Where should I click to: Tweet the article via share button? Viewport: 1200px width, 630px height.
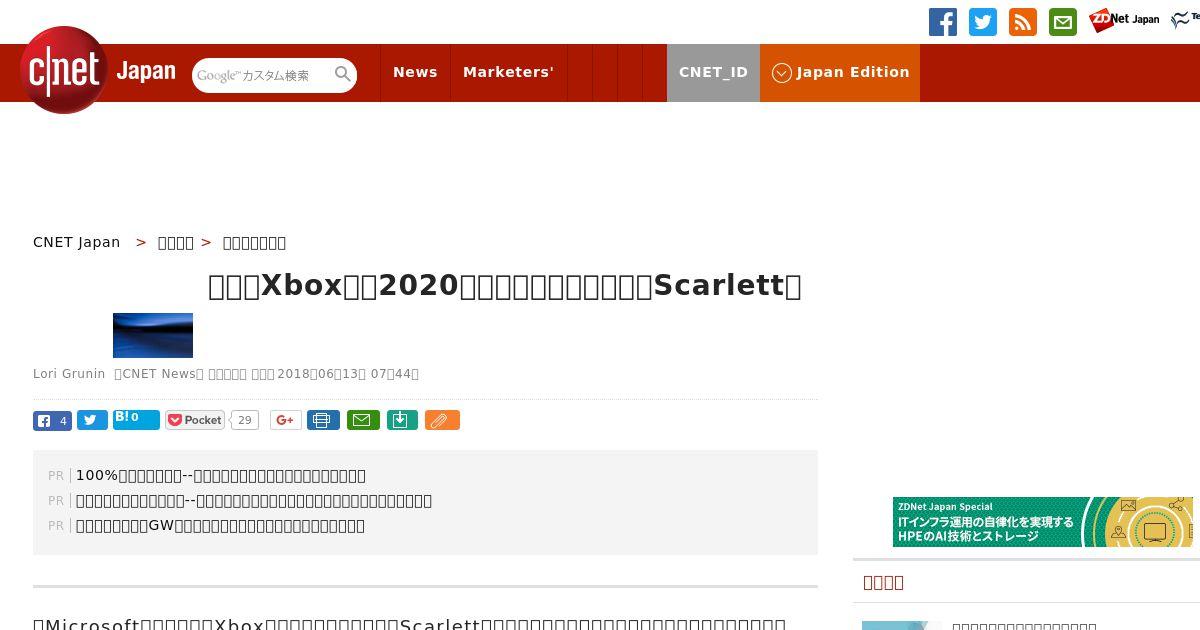click(92, 421)
